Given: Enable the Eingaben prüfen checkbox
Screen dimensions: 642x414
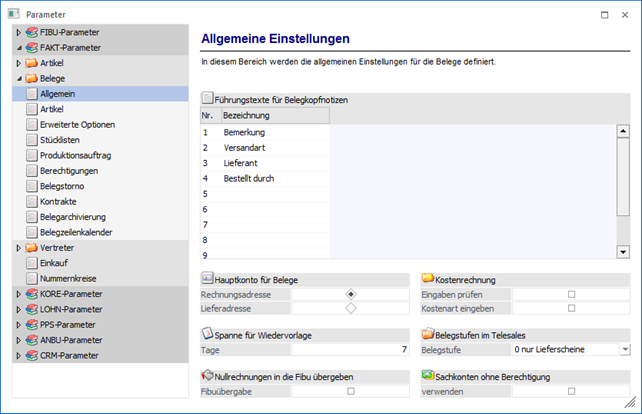Looking at the screenshot, I should coord(571,295).
